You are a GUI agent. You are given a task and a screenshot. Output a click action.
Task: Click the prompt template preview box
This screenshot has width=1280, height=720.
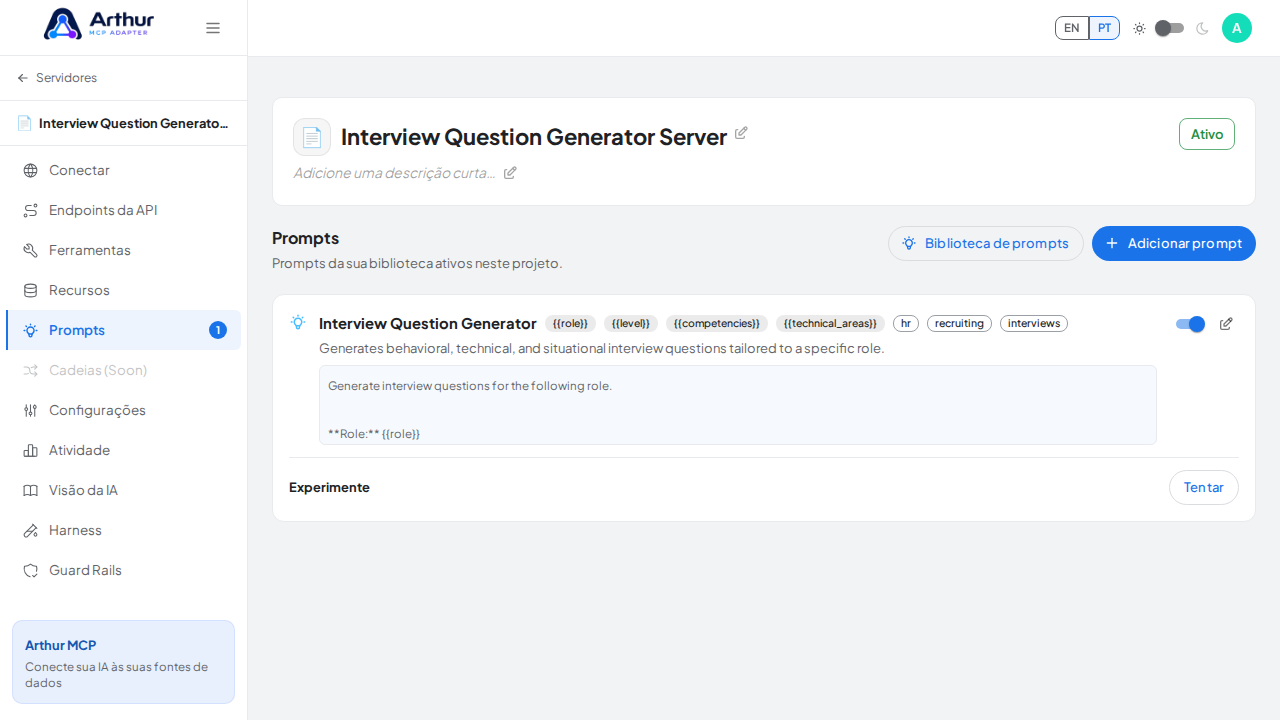pos(738,405)
